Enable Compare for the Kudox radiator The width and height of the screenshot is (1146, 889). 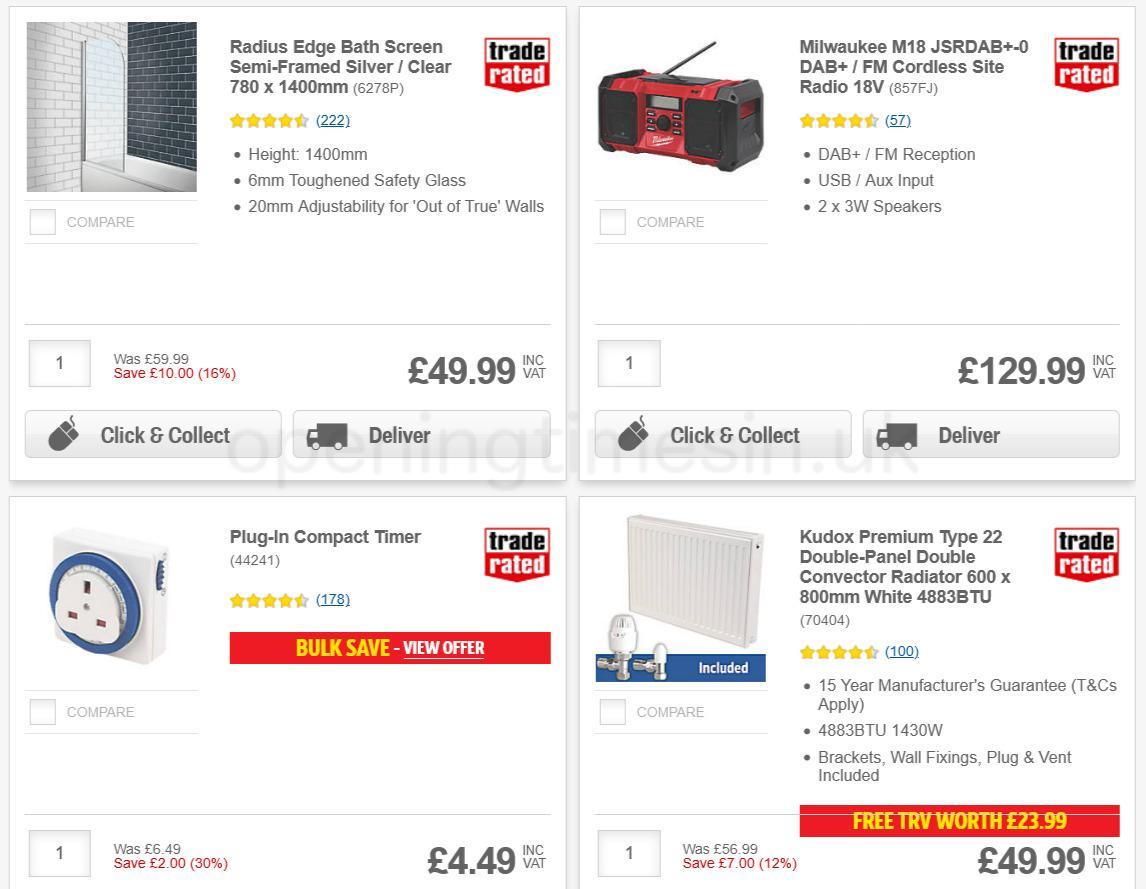(612, 712)
